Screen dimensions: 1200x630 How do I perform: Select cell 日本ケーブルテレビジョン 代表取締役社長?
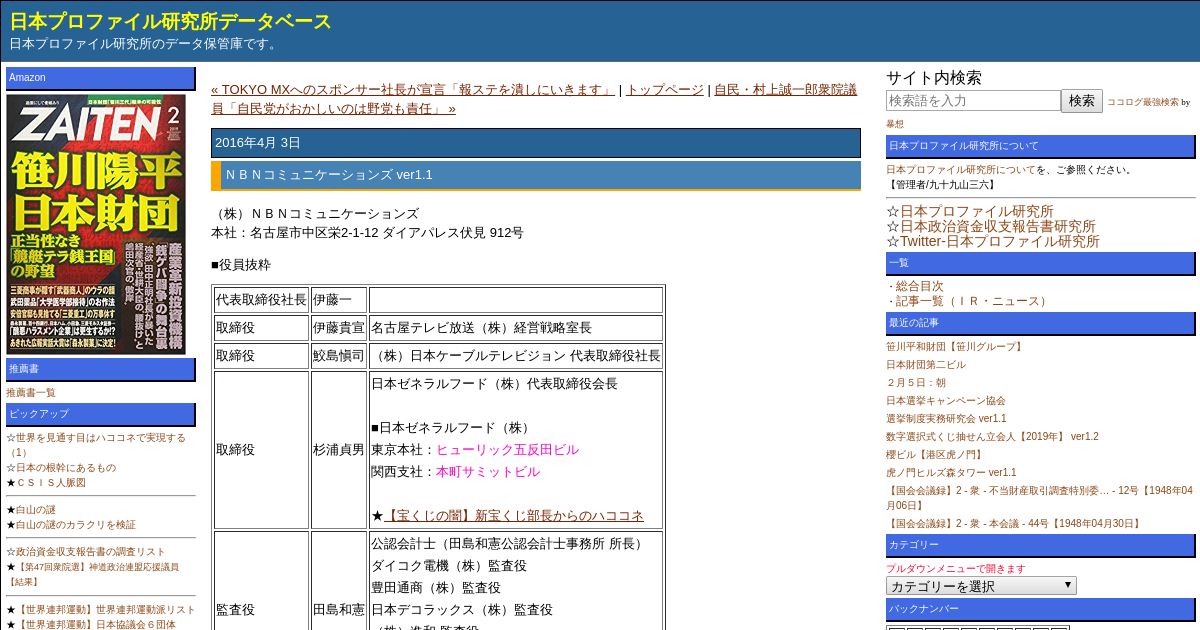tap(515, 356)
